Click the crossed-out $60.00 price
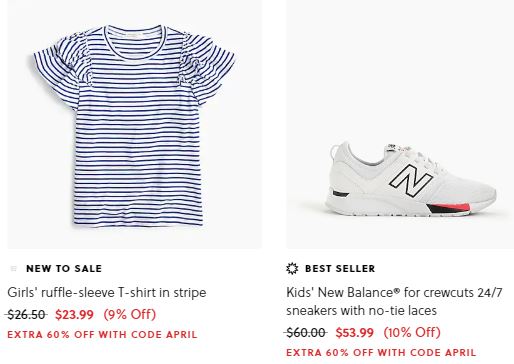Image resolution: width=514 pixels, height=364 pixels. point(306,332)
